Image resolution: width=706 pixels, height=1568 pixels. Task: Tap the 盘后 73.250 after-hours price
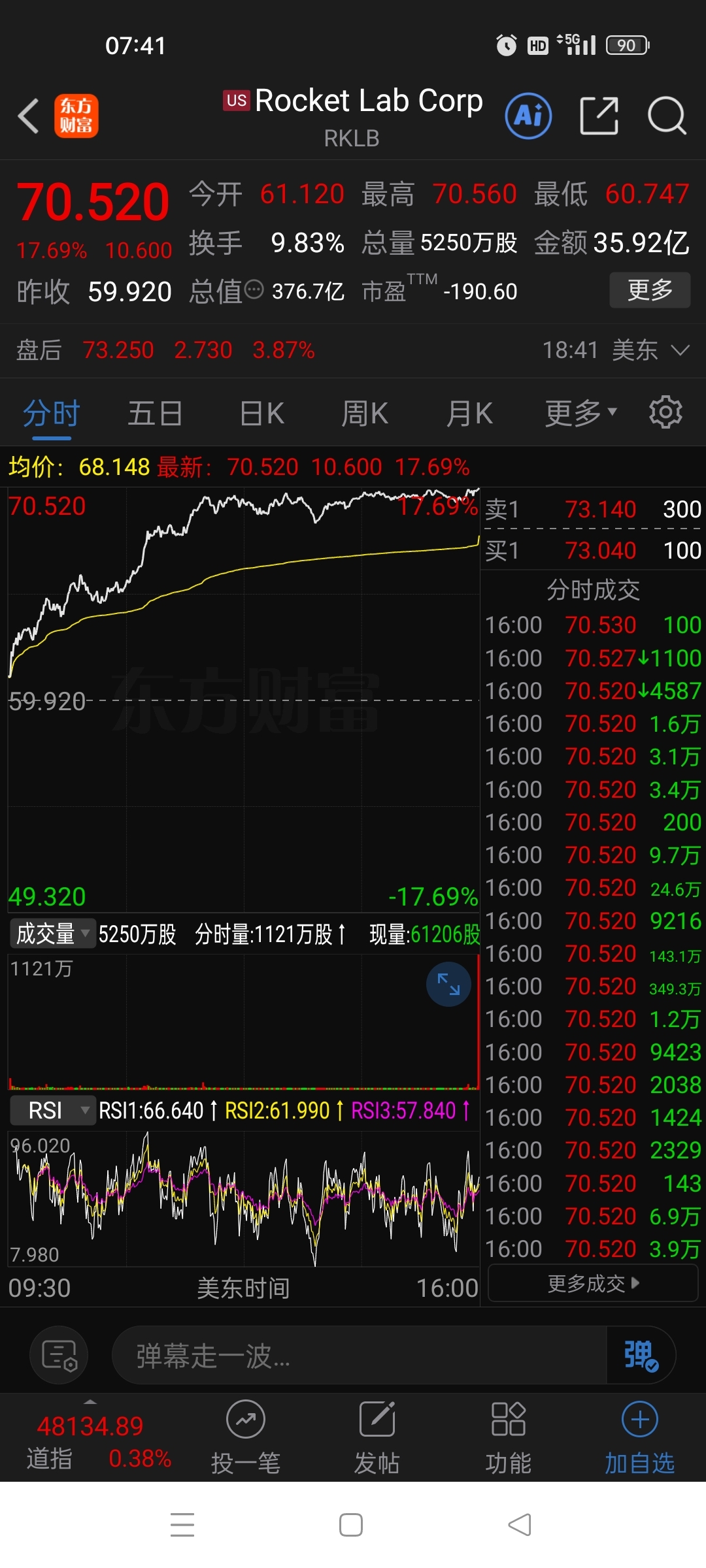[x=118, y=350]
